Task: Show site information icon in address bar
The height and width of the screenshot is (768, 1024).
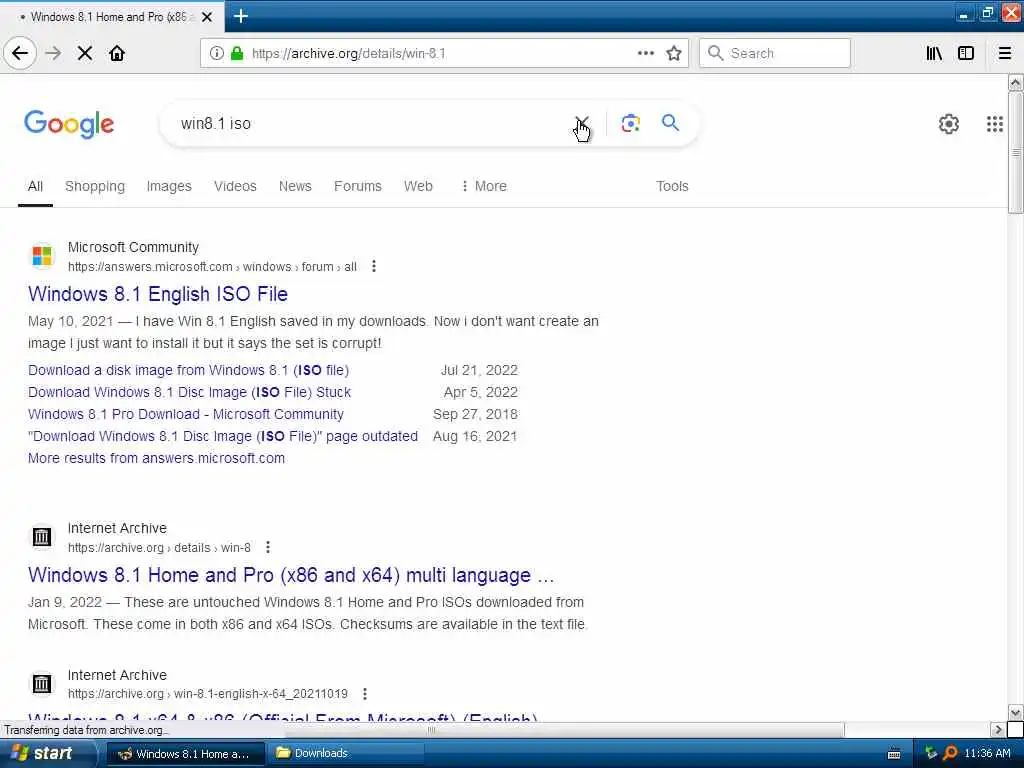Action: click(x=216, y=53)
